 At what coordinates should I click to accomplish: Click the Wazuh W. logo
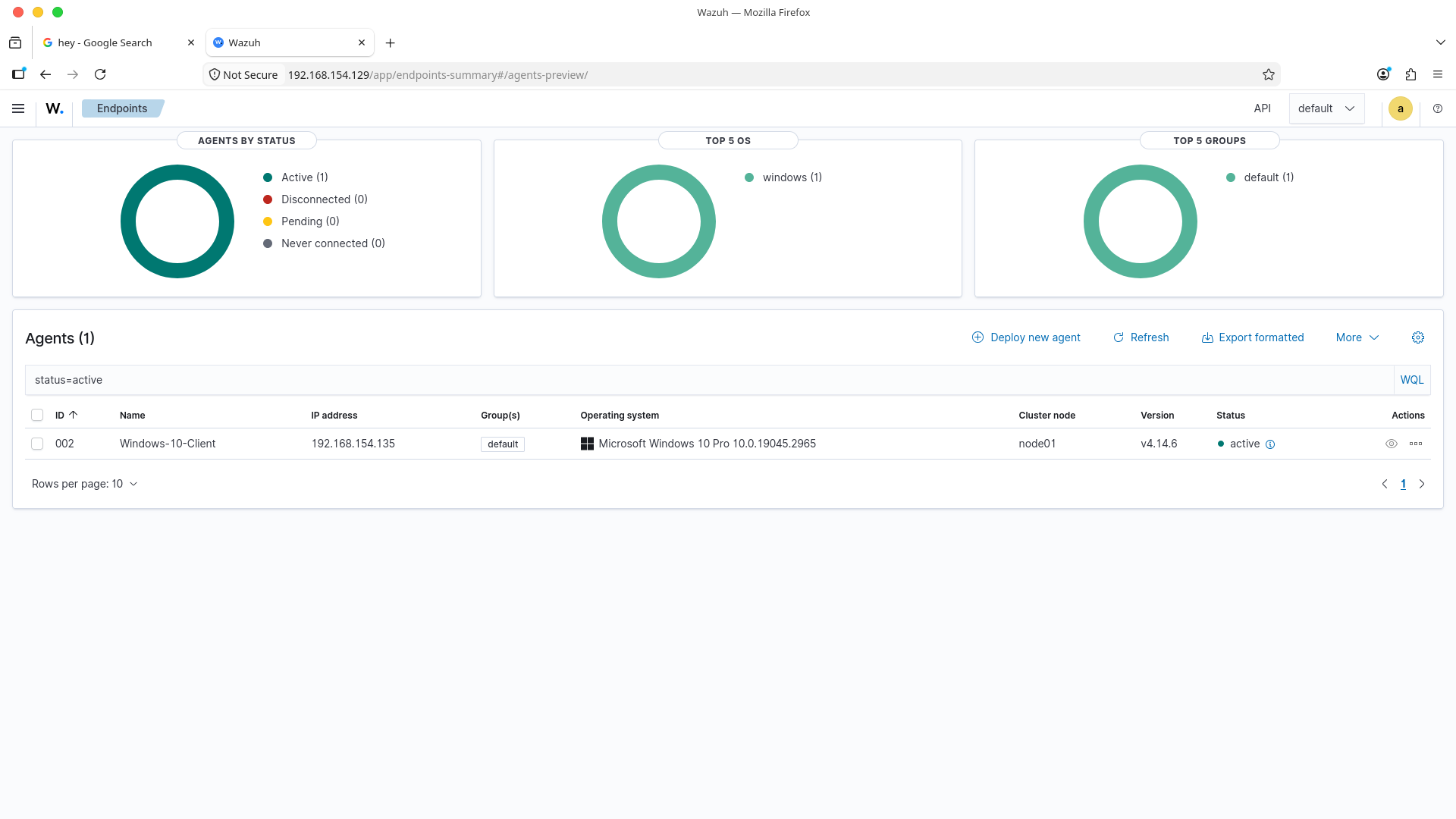point(55,108)
